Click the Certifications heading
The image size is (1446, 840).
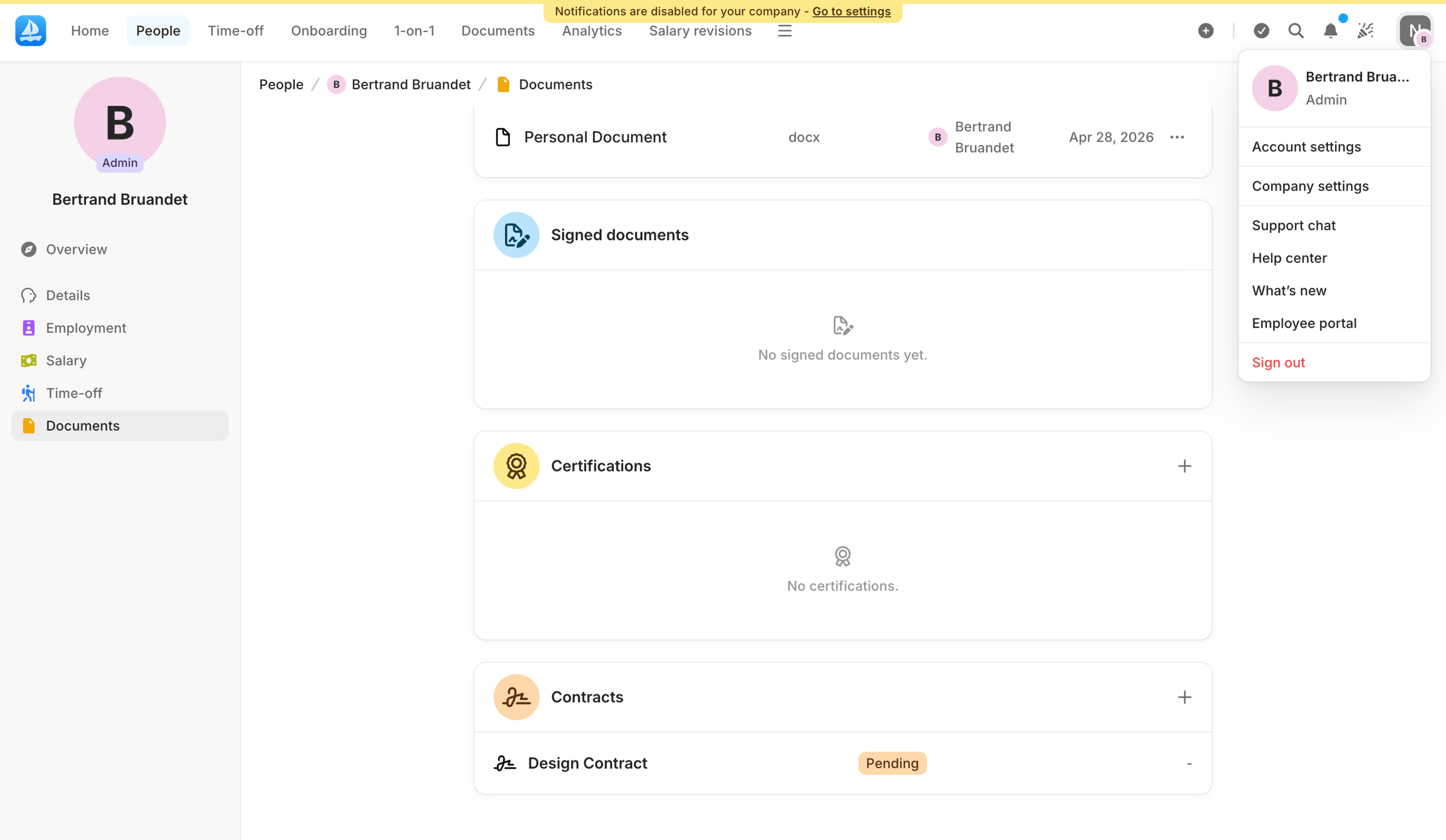tap(601, 466)
